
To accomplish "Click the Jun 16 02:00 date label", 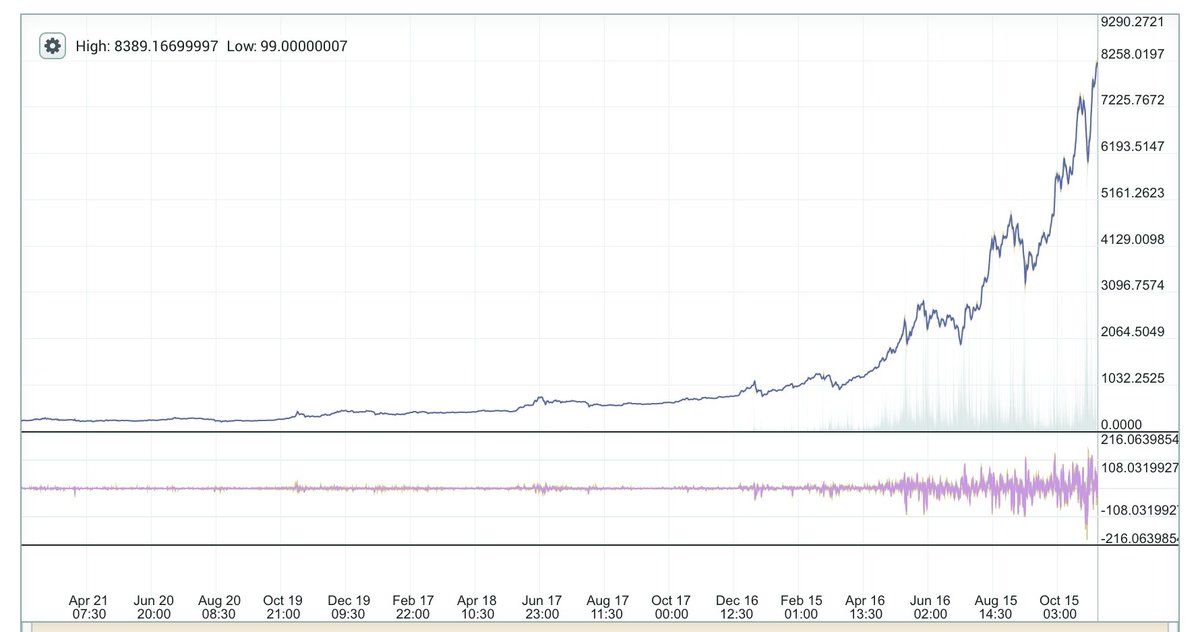I will [930, 607].
